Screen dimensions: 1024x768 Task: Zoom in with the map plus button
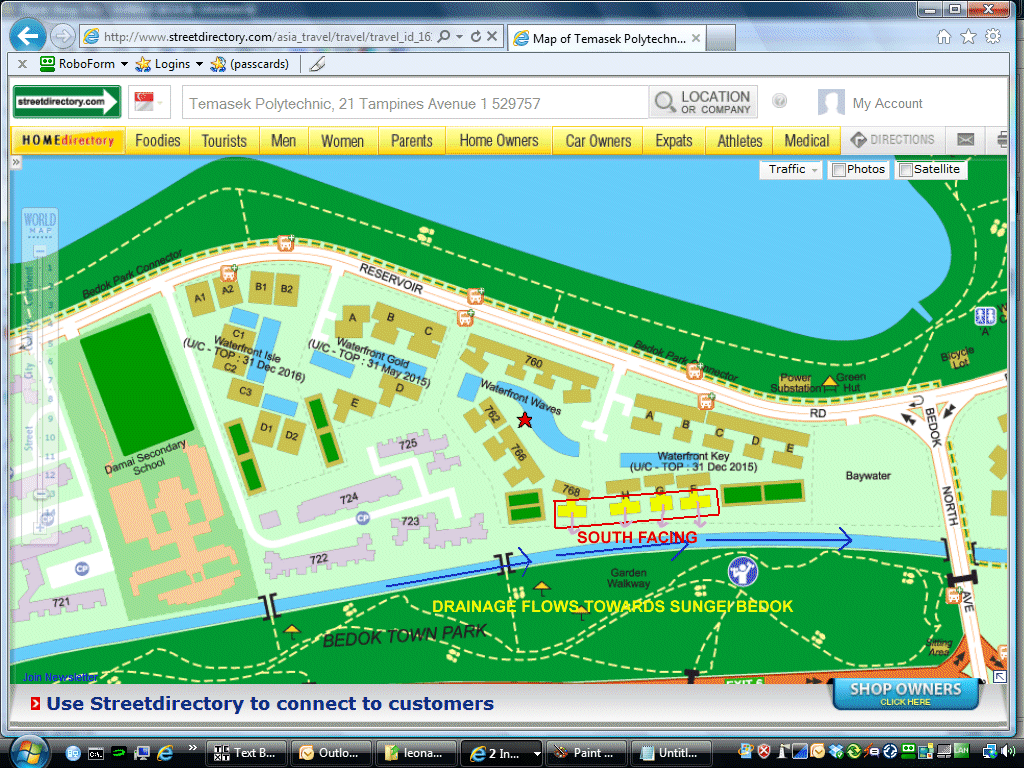point(40,526)
